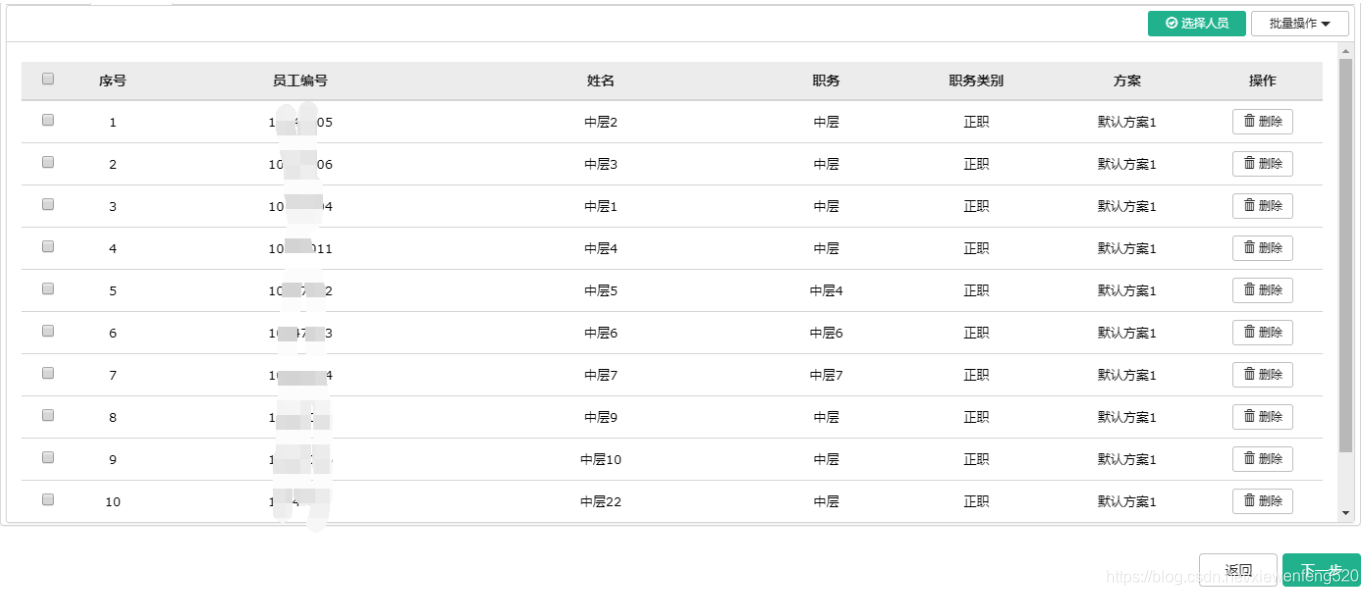The width and height of the screenshot is (1369, 595).
Task: Delete the 中层6 row via 删除
Action: click(x=1262, y=333)
